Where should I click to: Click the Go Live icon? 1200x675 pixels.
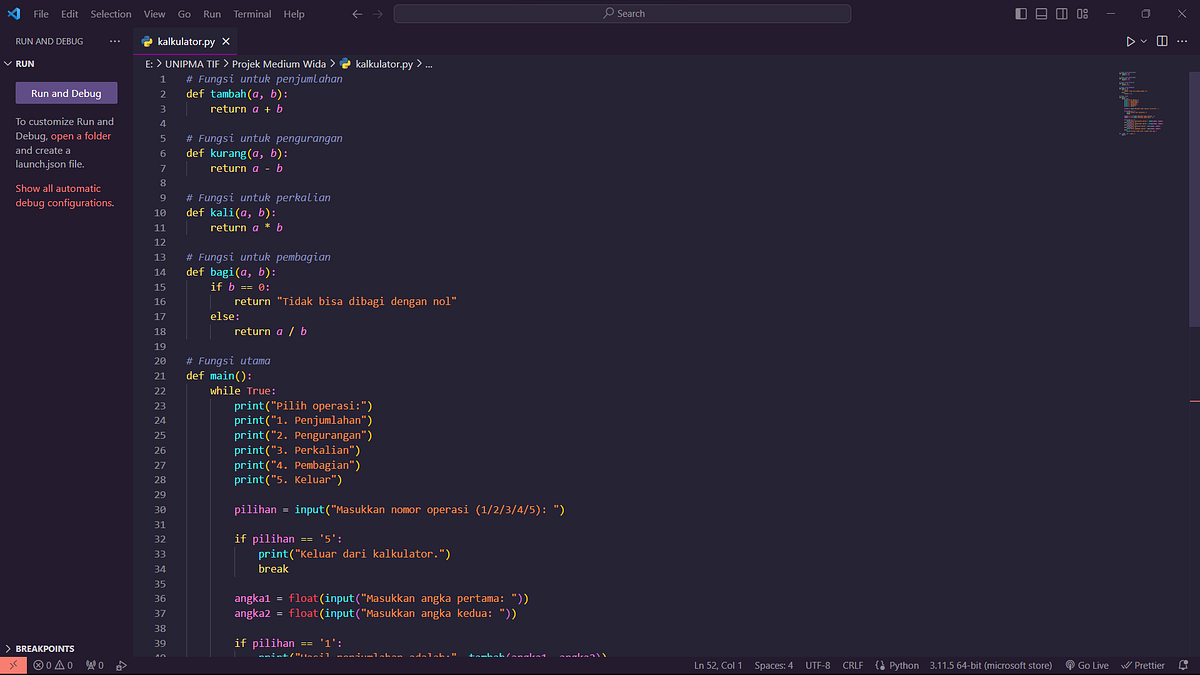pyautogui.click(x=1087, y=664)
